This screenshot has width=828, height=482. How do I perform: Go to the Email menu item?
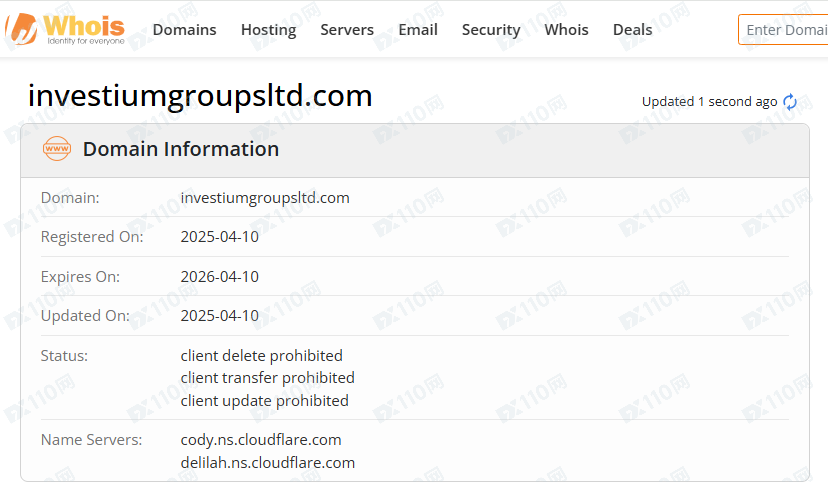click(x=418, y=30)
